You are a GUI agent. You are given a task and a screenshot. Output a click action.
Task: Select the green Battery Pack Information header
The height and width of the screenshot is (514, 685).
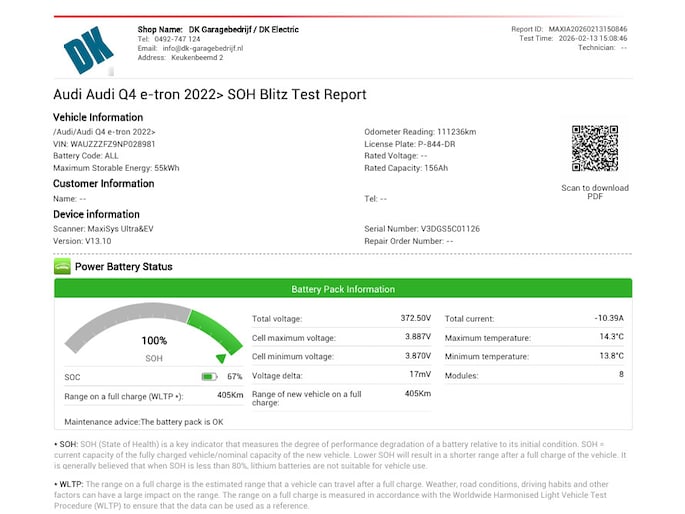(342, 289)
